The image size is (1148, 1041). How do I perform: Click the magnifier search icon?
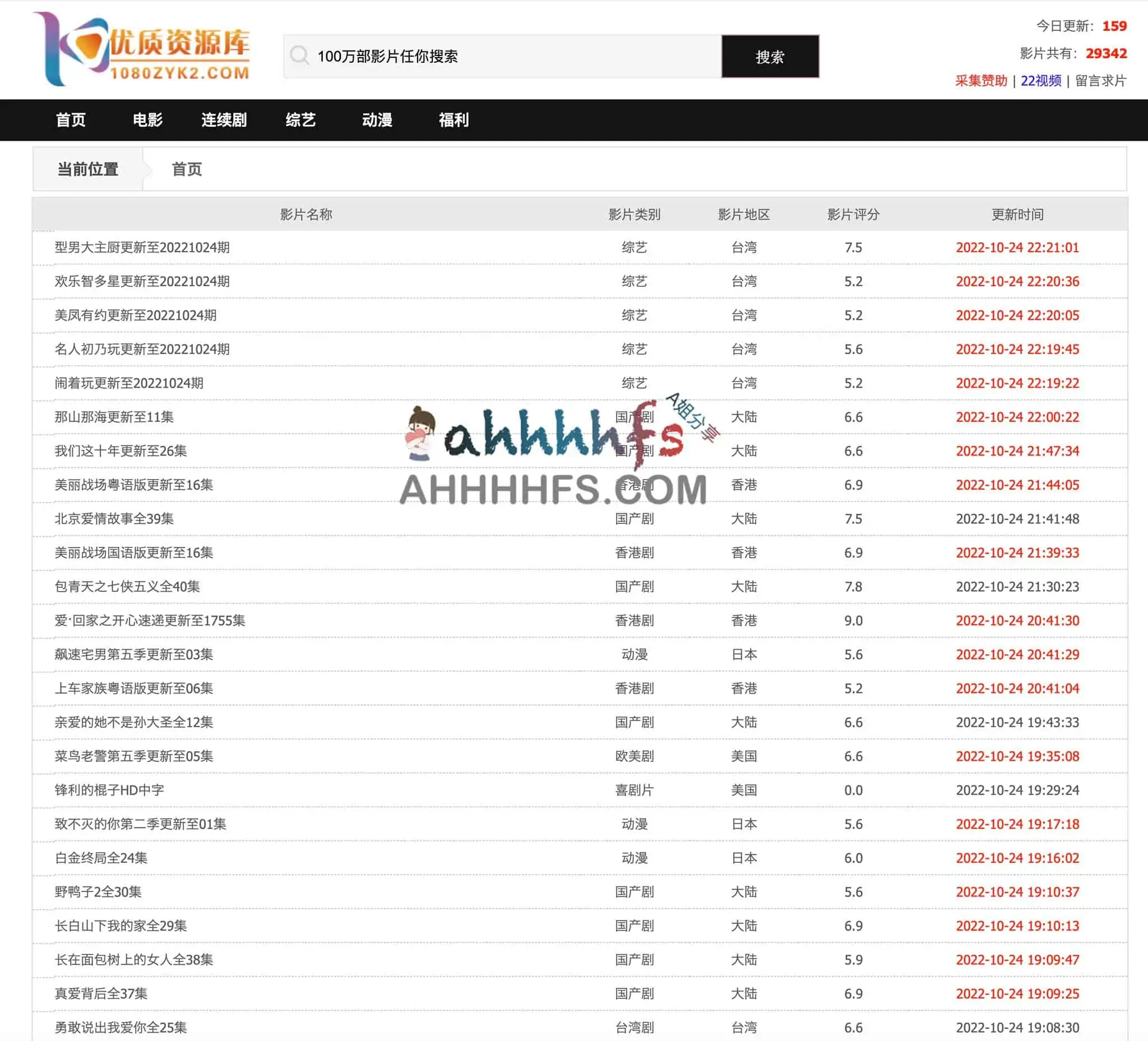coord(300,55)
